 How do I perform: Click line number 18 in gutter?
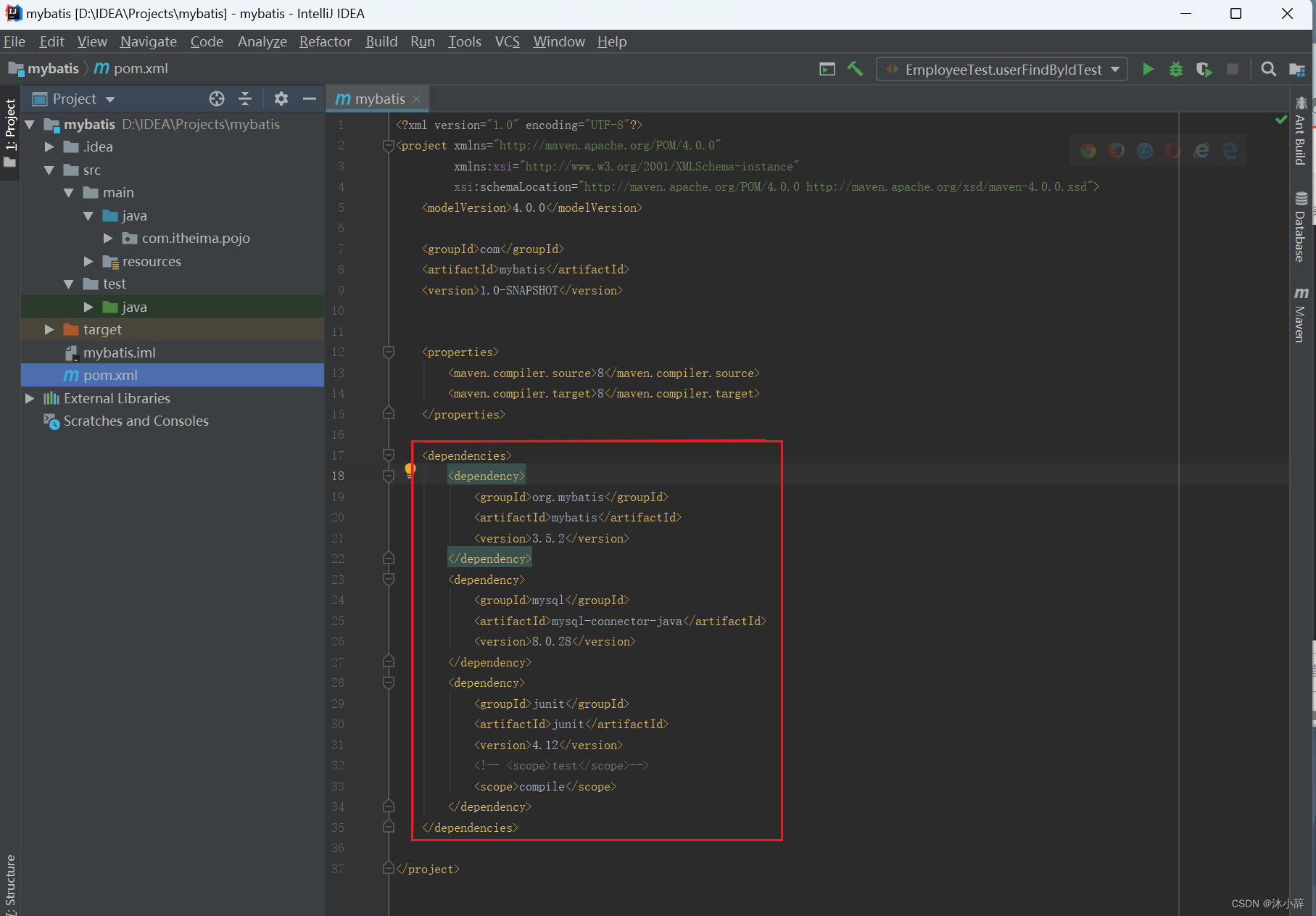click(x=338, y=476)
